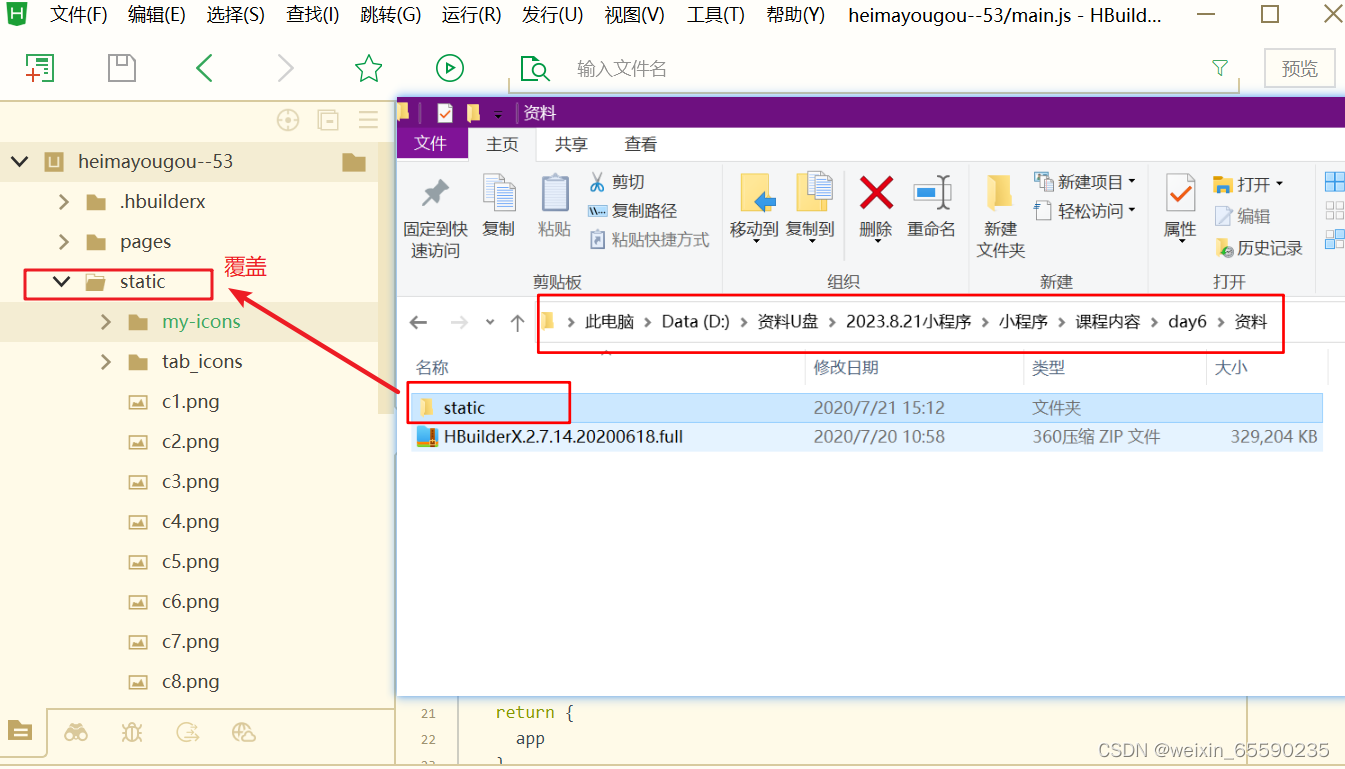Open project panel hamburger menu icon

click(368, 120)
